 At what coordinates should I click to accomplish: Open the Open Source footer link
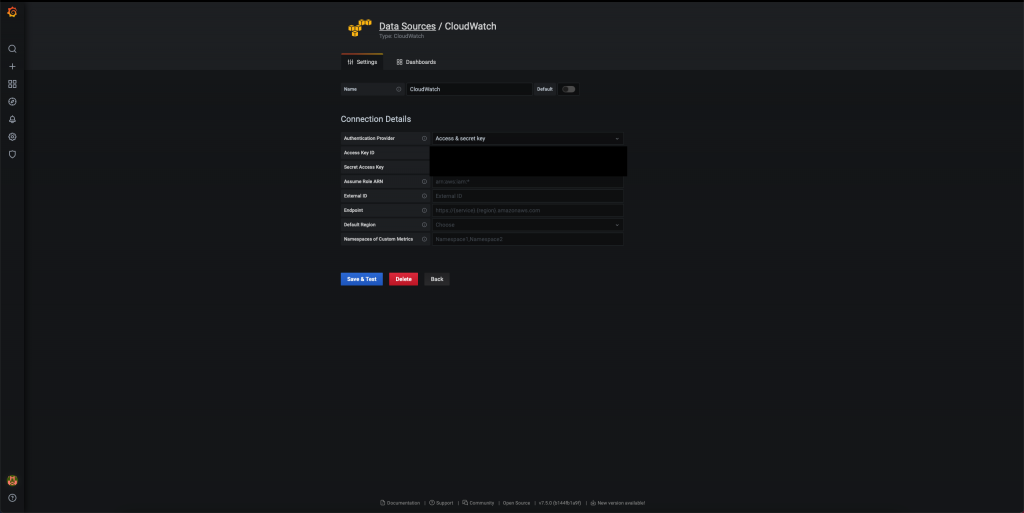coord(517,503)
